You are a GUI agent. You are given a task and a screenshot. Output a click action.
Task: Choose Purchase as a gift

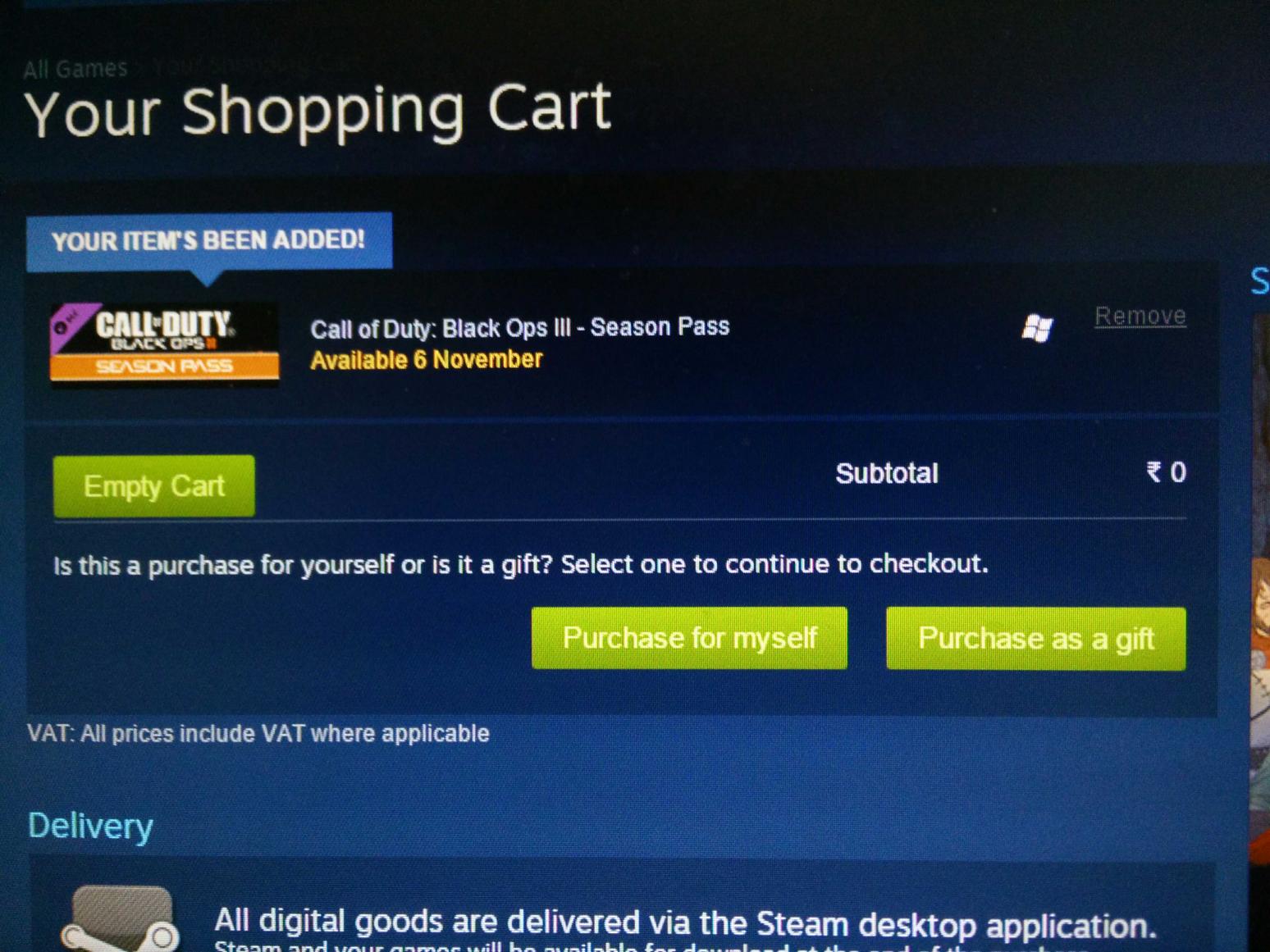pyautogui.click(x=1035, y=639)
